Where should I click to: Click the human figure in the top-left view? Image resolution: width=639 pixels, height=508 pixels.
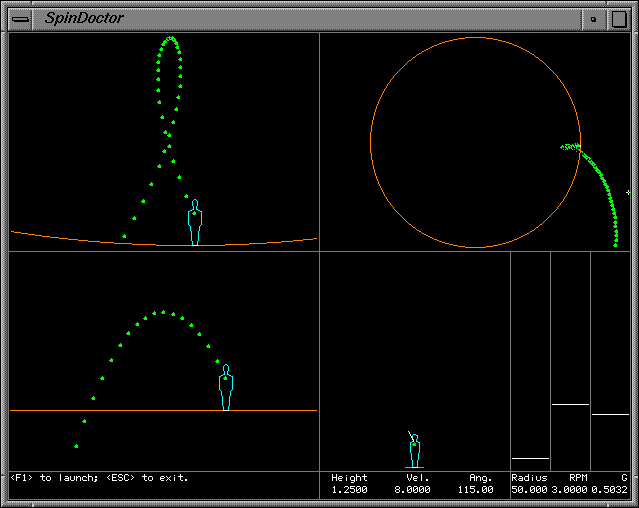click(x=195, y=222)
